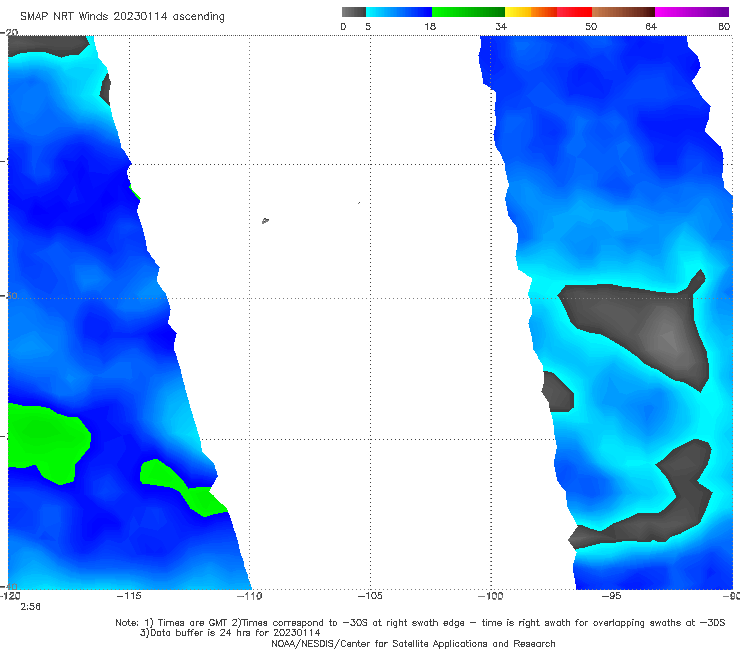Image resolution: width=740 pixels, height=650 pixels.
Task: Click the swath time label '2:56'
Action: click(x=30, y=607)
